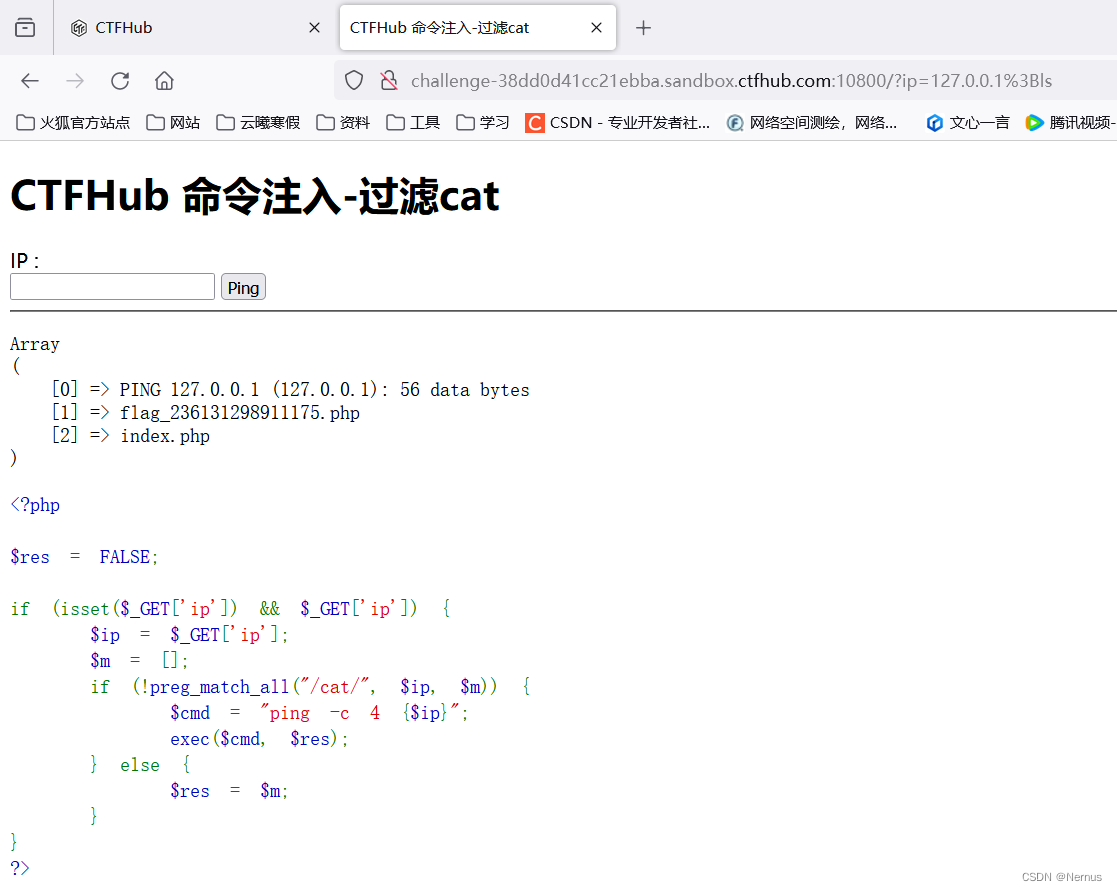
Task: Open 云曦寒假 bookmark folder
Action: 258,123
